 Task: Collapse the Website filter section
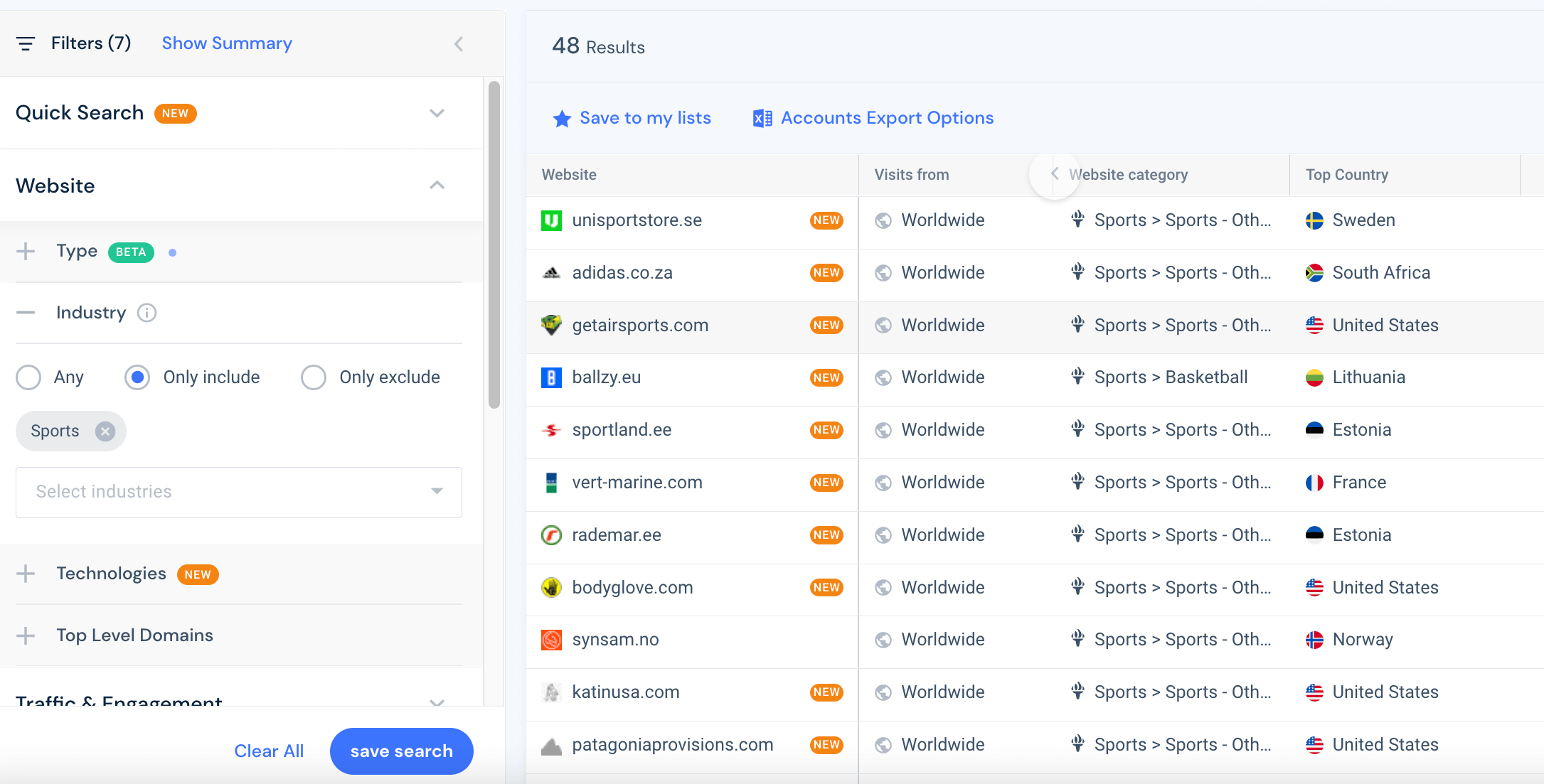coord(438,185)
